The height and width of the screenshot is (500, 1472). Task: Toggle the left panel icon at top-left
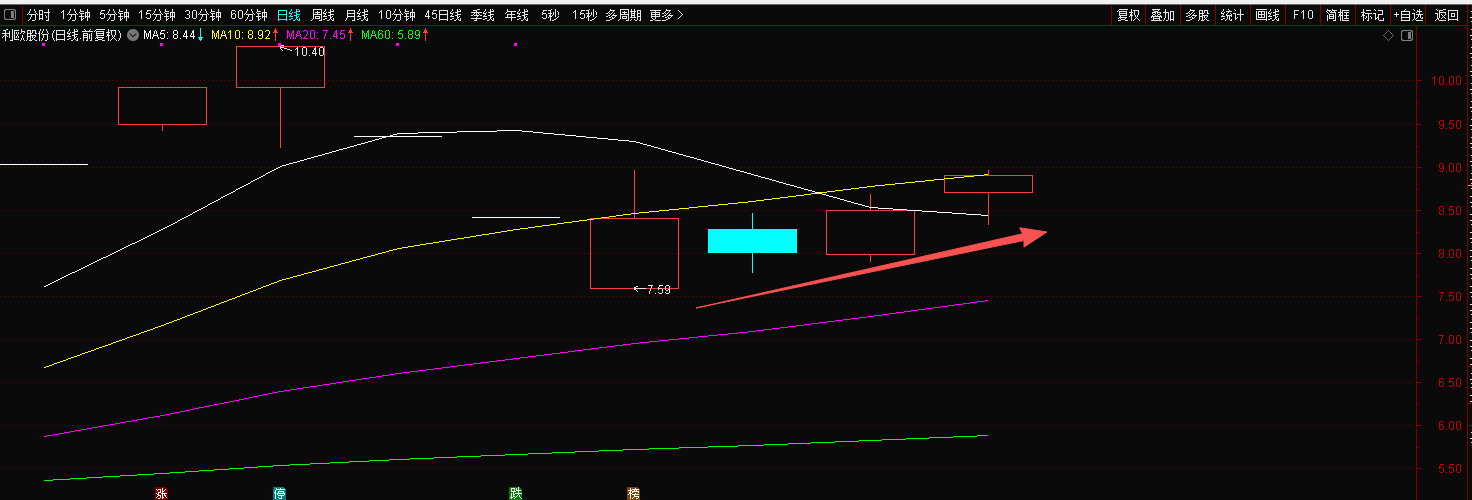click(x=11, y=15)
